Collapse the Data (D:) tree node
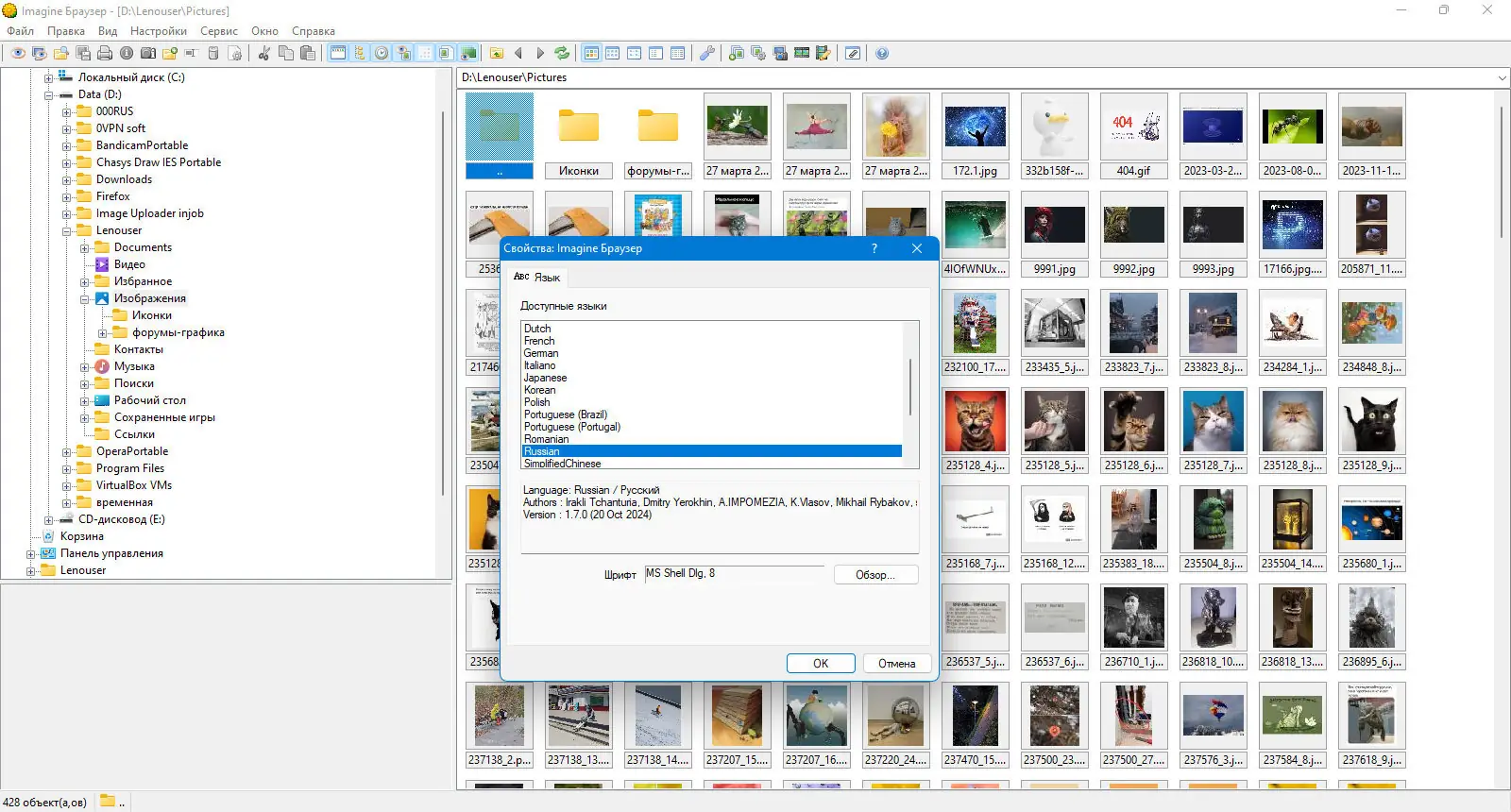The height and width of the screenshot is (812, 1511). point(48,95)
